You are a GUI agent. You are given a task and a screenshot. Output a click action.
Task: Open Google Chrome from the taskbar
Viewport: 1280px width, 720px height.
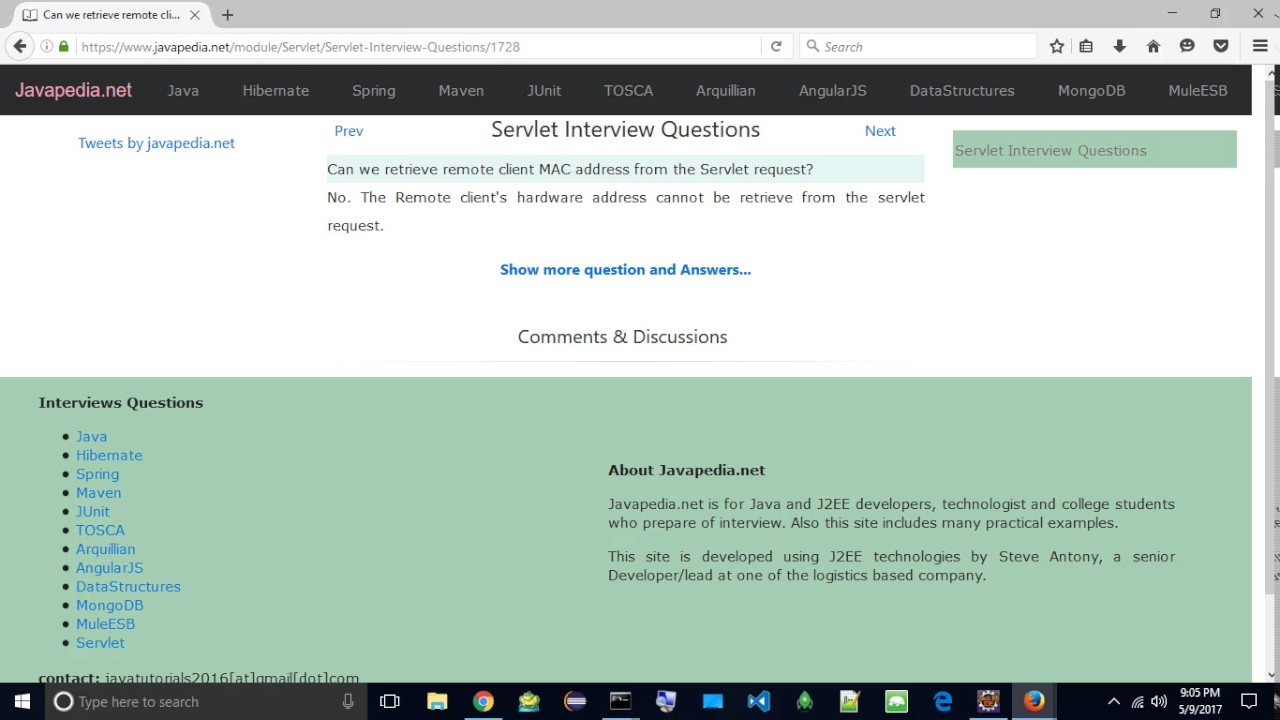483,701
